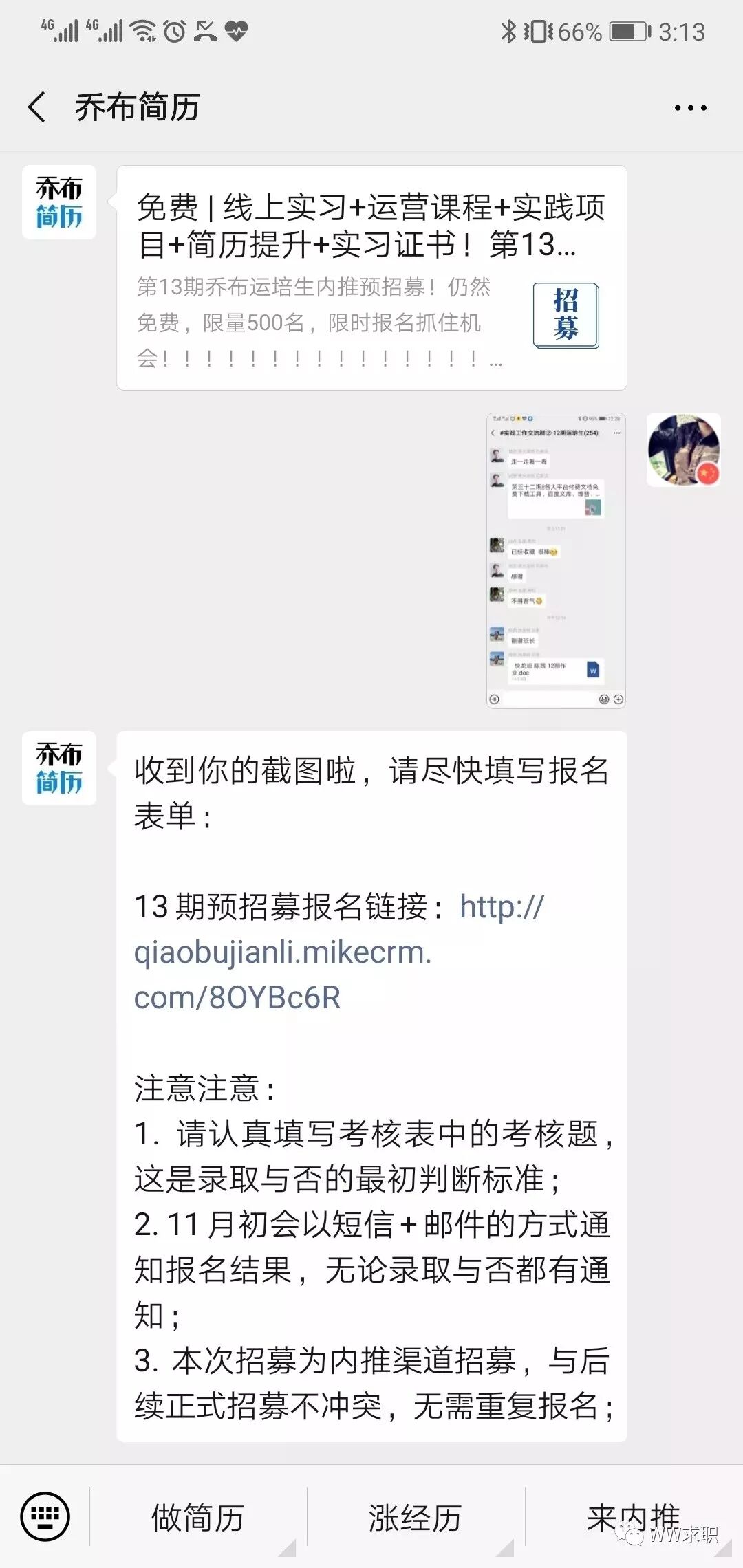
Task: Tap the user's profile avatar
Action: point(684,450)
